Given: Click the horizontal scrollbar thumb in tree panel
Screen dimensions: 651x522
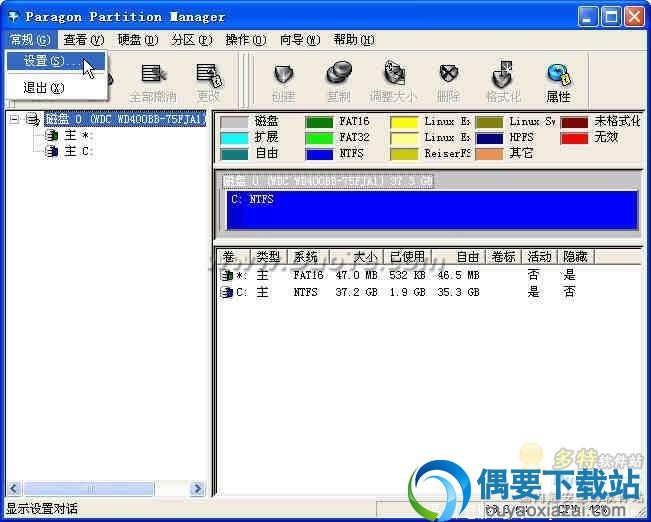Looking at the screenshot, I should coord(88,488).
